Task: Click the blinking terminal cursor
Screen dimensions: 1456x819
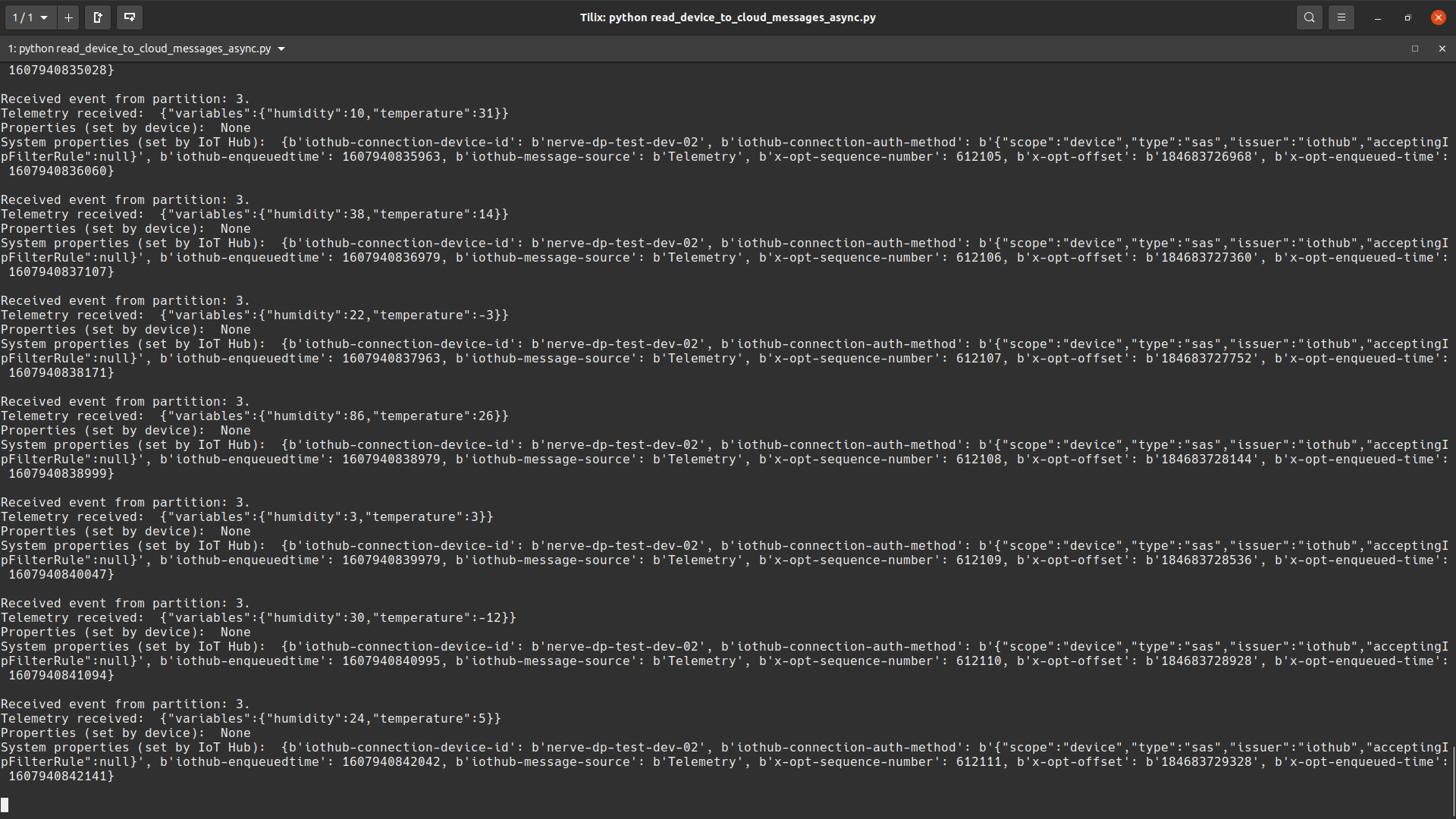Action: tap(5, 805)
